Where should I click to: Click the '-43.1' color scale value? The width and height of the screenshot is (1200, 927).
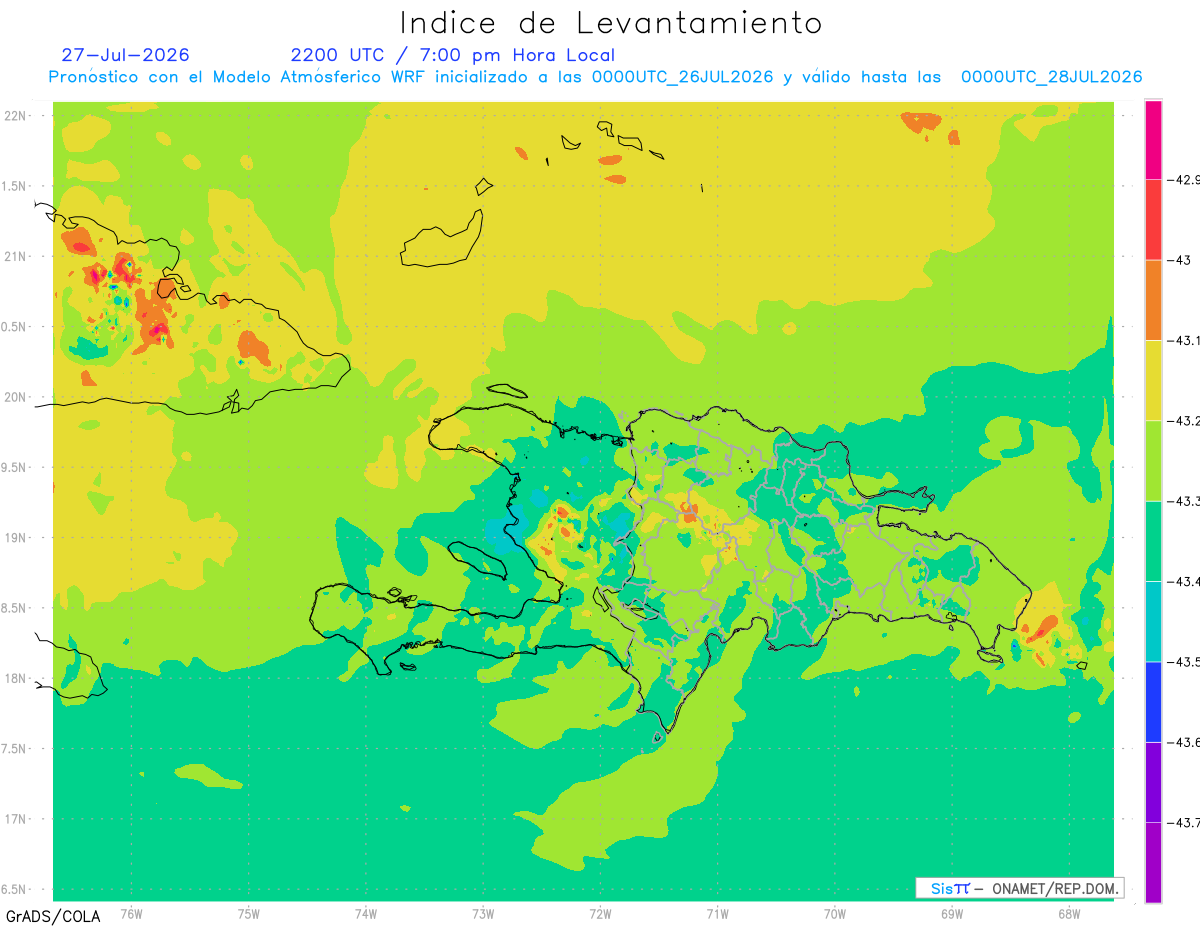tap(1184, 341)
